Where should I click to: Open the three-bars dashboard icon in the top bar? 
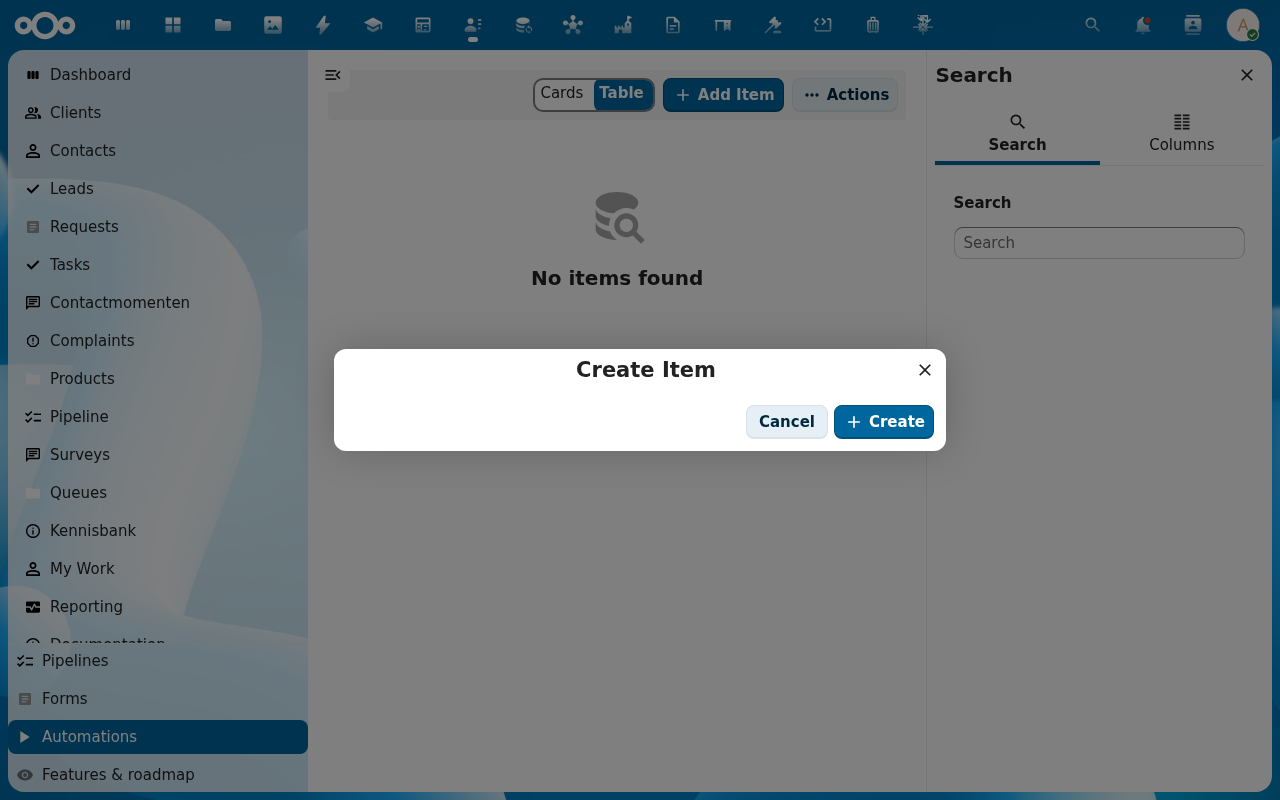[x=123, y=25]
